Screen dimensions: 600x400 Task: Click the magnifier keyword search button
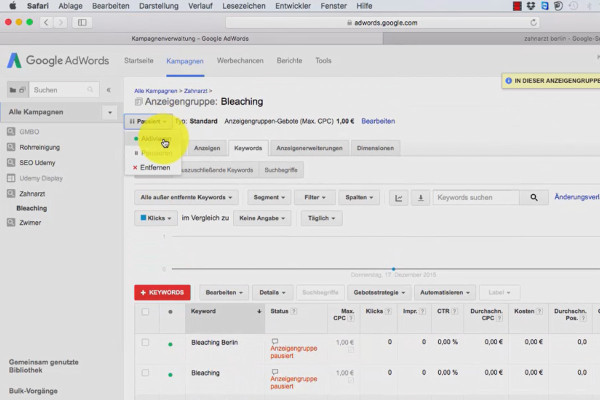click(534, 198)
